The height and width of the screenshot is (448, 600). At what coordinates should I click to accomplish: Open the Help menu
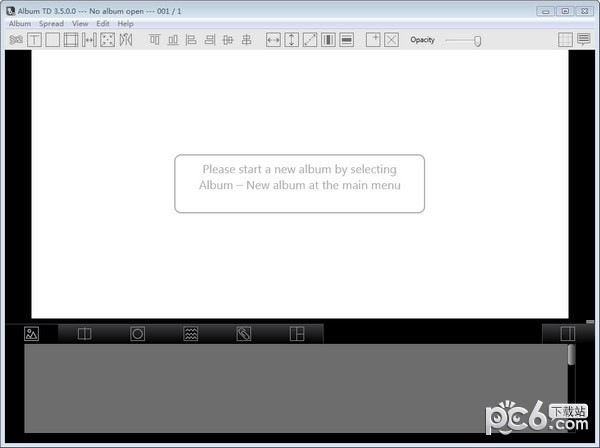point(125,23)
